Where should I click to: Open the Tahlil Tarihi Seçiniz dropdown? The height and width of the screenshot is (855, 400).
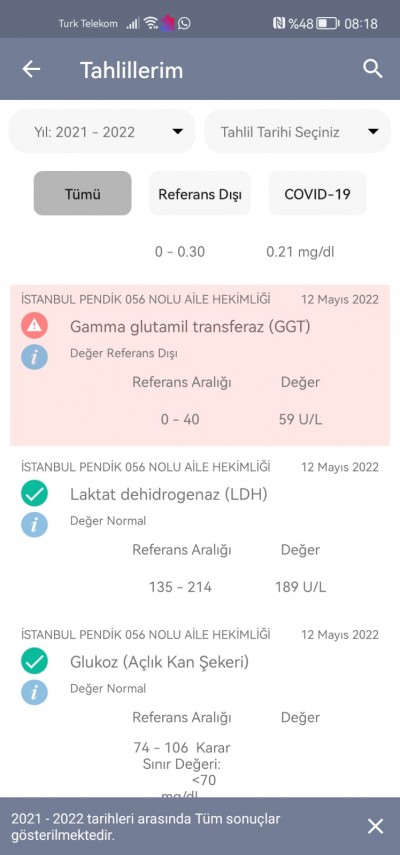(x=298, y=131)
